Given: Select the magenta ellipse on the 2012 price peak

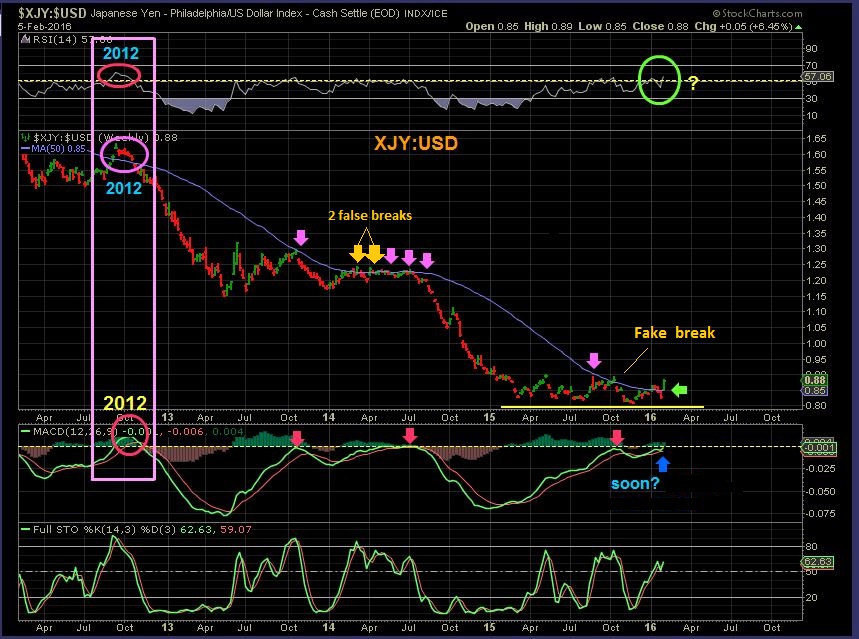Looking at the screenshot, I should (x=125, y=155).
